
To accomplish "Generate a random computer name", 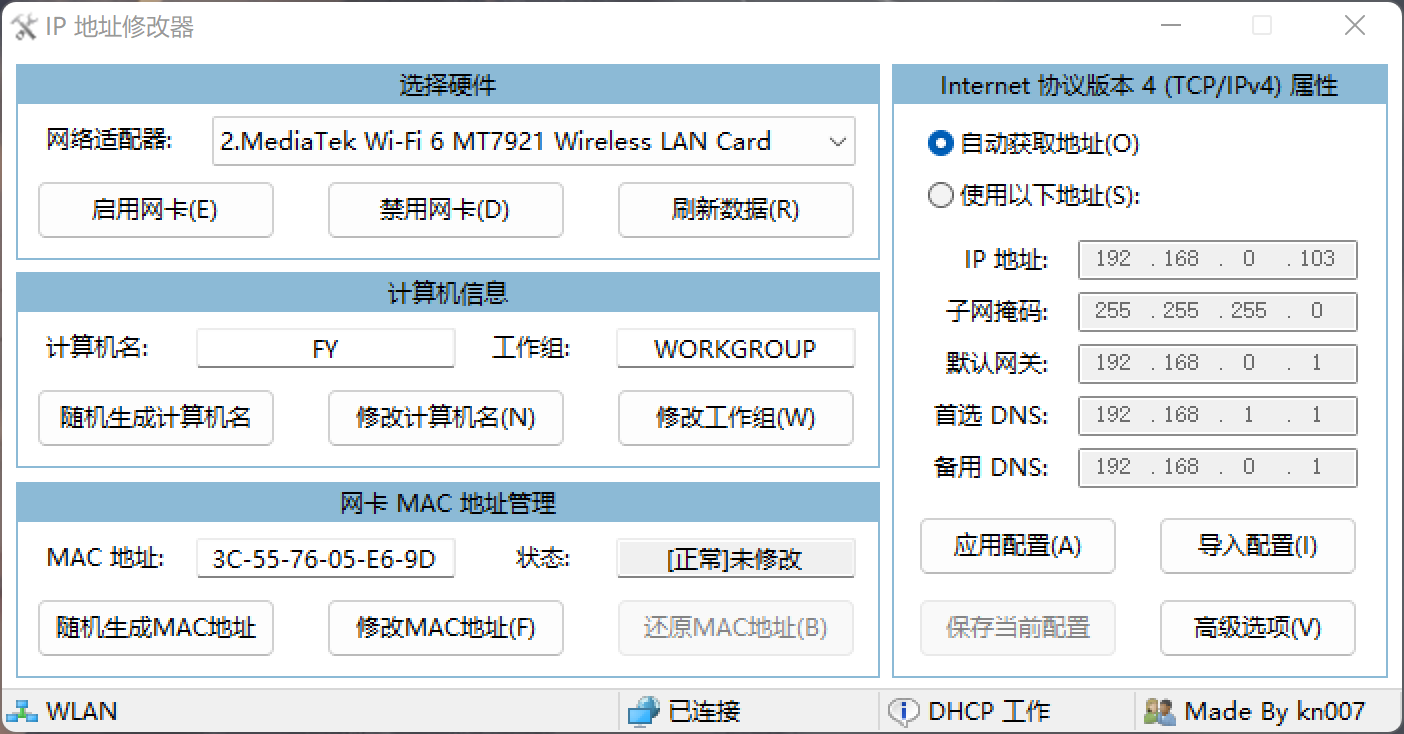I will click(x=155, y=418).
